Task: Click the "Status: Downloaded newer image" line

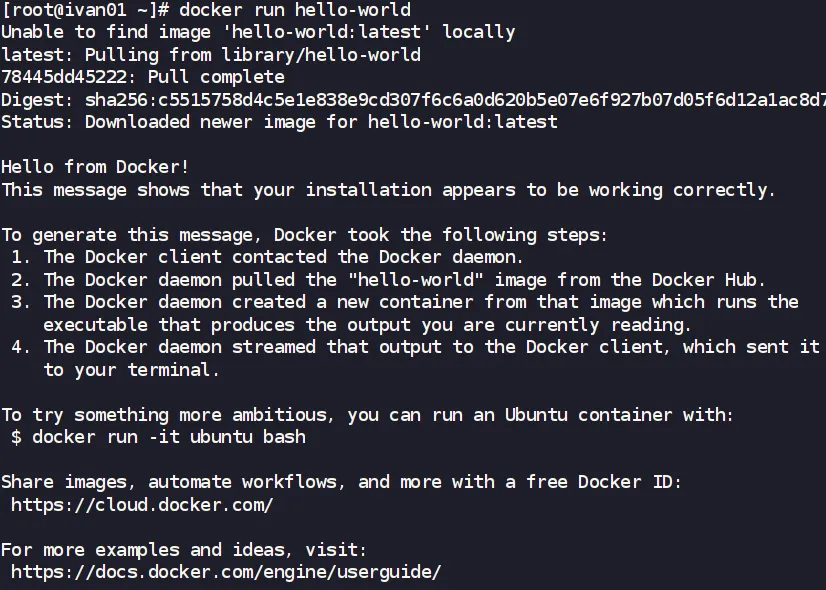Action: [x=279, y=122]
